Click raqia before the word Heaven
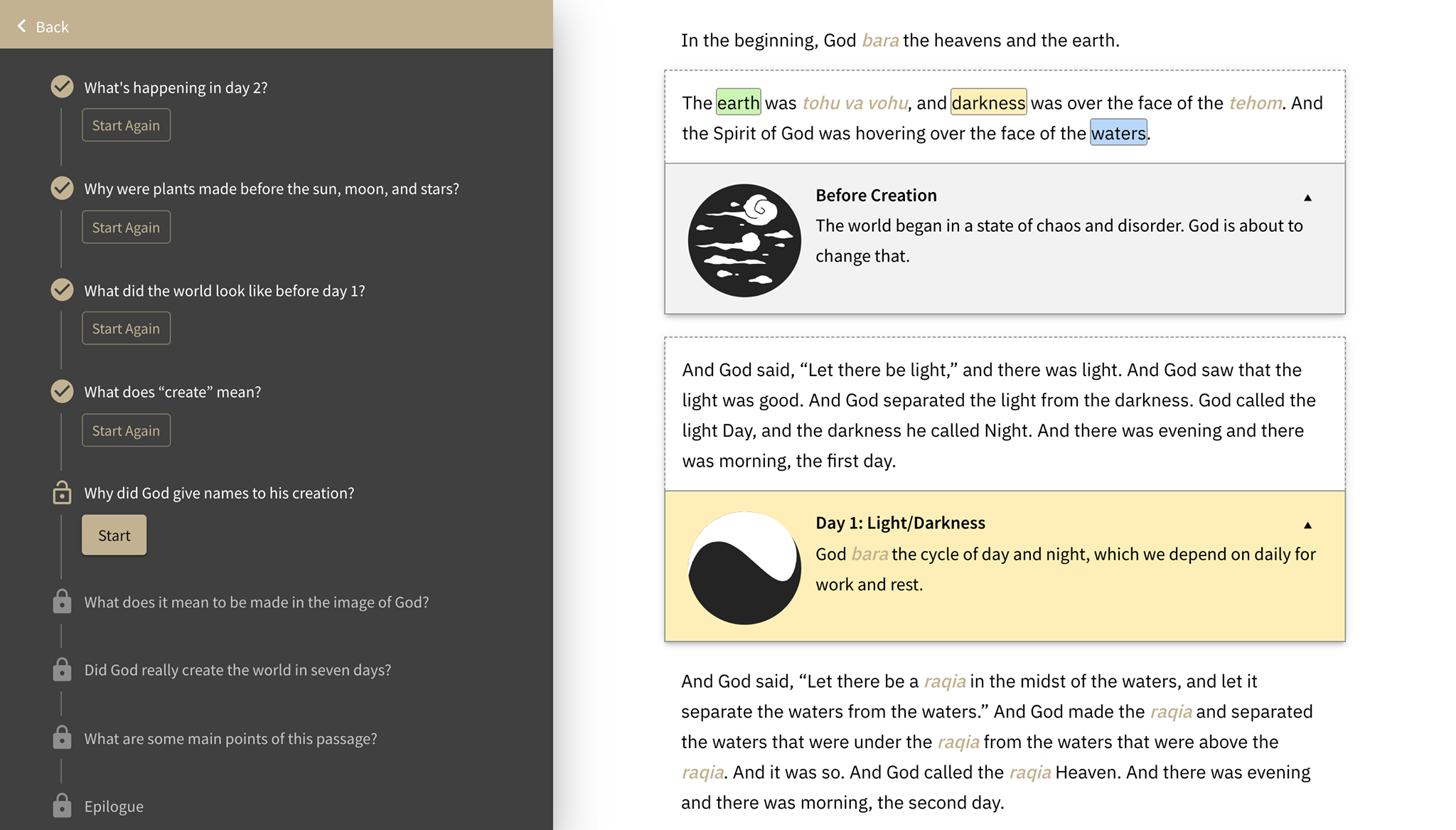The image size is (1456, 830). pyautogui.click(x=1029, y=772)
